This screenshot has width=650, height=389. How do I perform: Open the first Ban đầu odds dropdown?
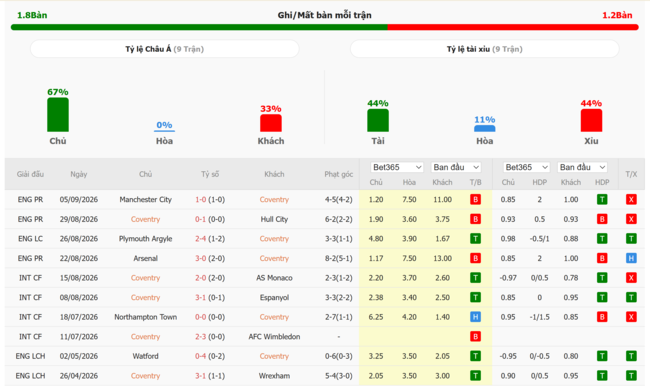point(456,167)
